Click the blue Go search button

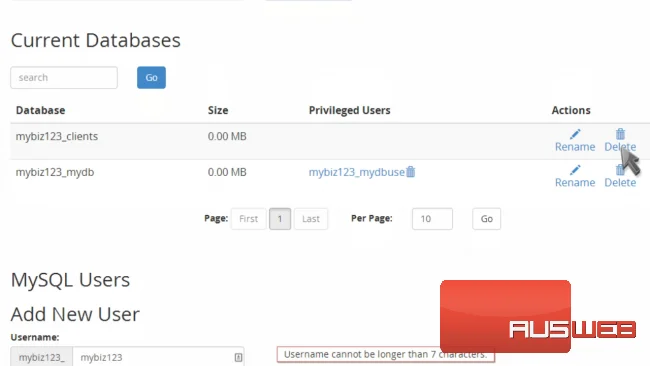(151, 78)
